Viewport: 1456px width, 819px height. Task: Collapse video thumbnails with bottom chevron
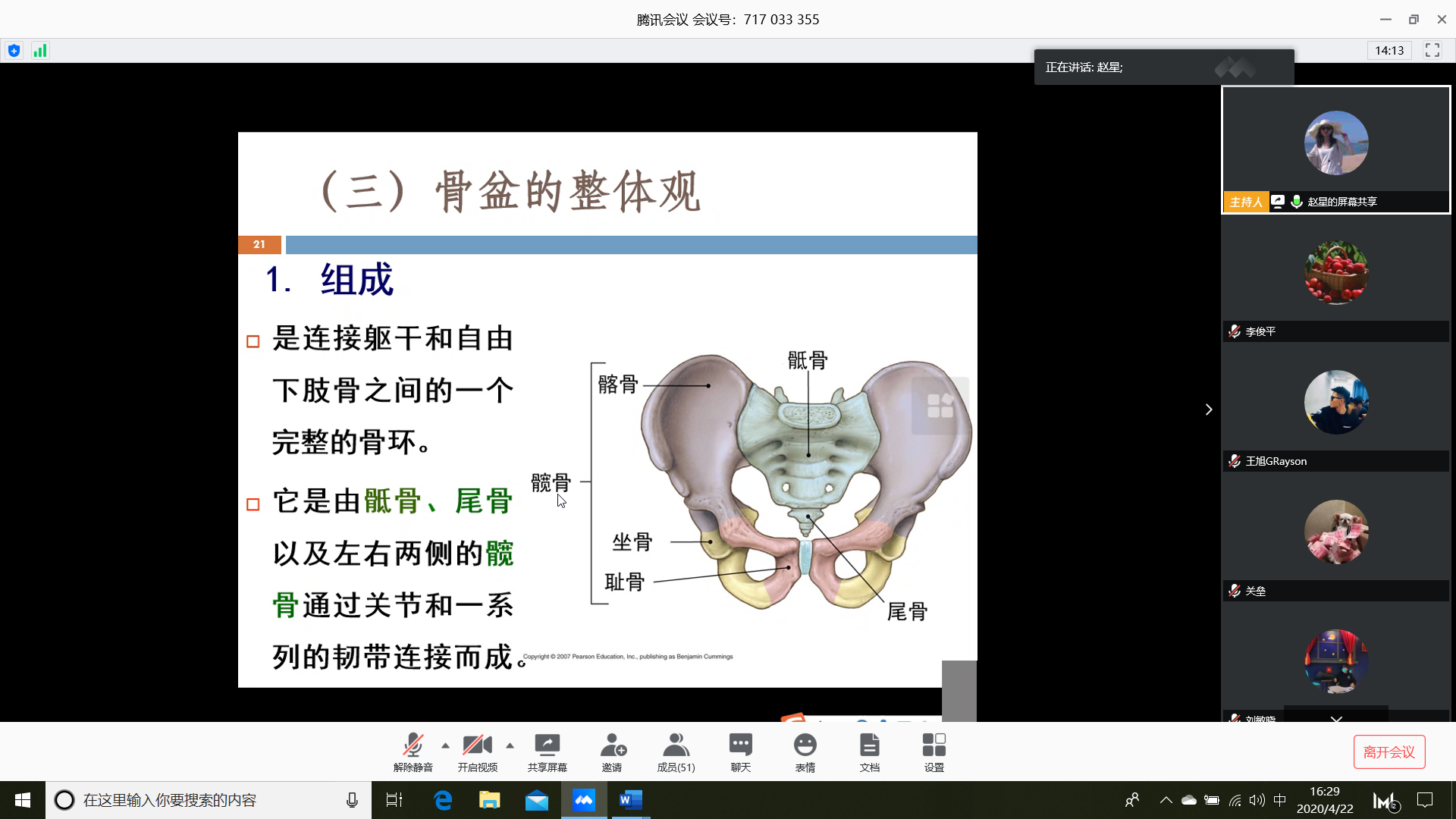pyautogui.click(x=1336, y=717)
